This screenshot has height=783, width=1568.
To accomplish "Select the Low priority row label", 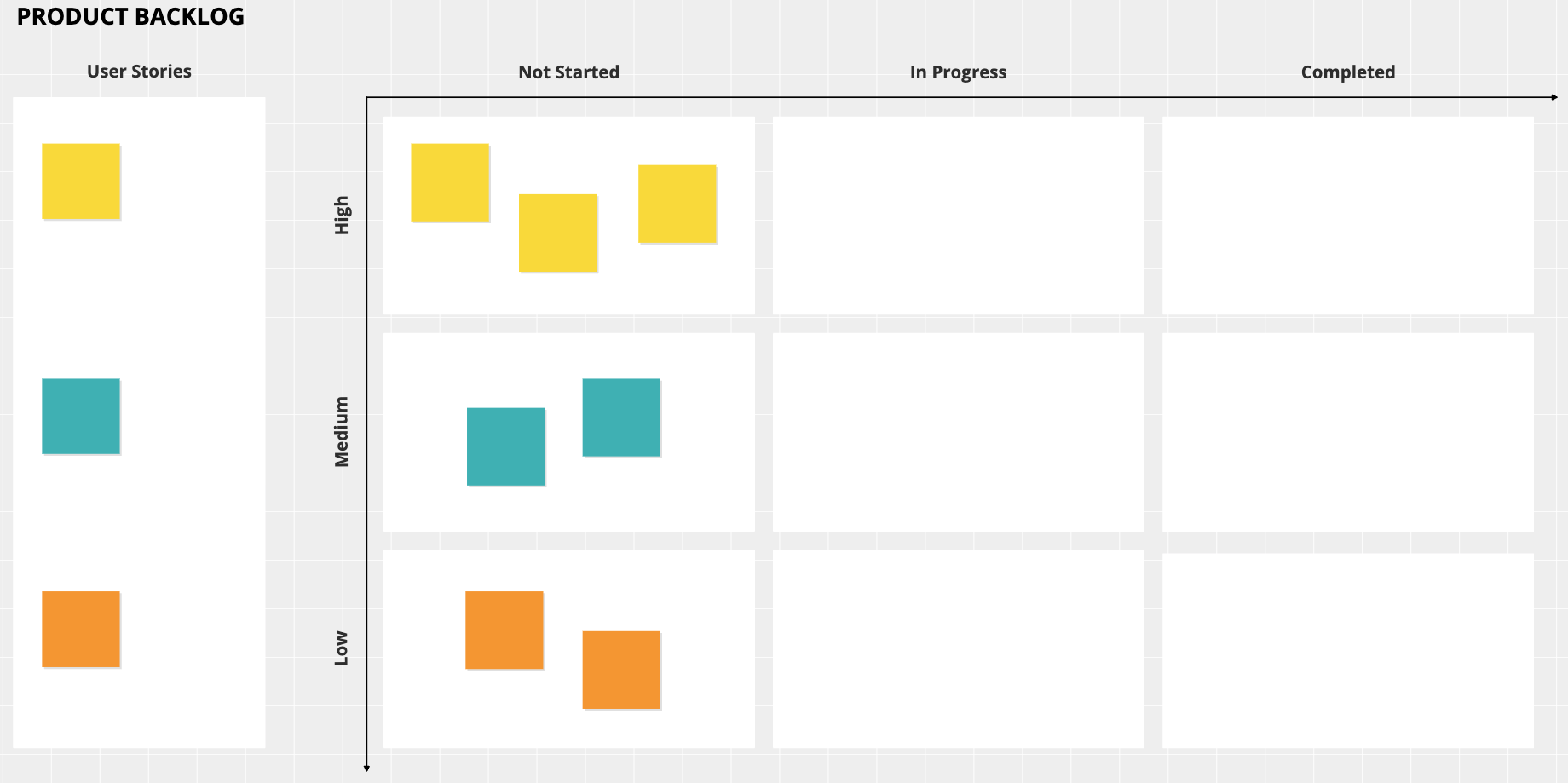I will [342, 648].
